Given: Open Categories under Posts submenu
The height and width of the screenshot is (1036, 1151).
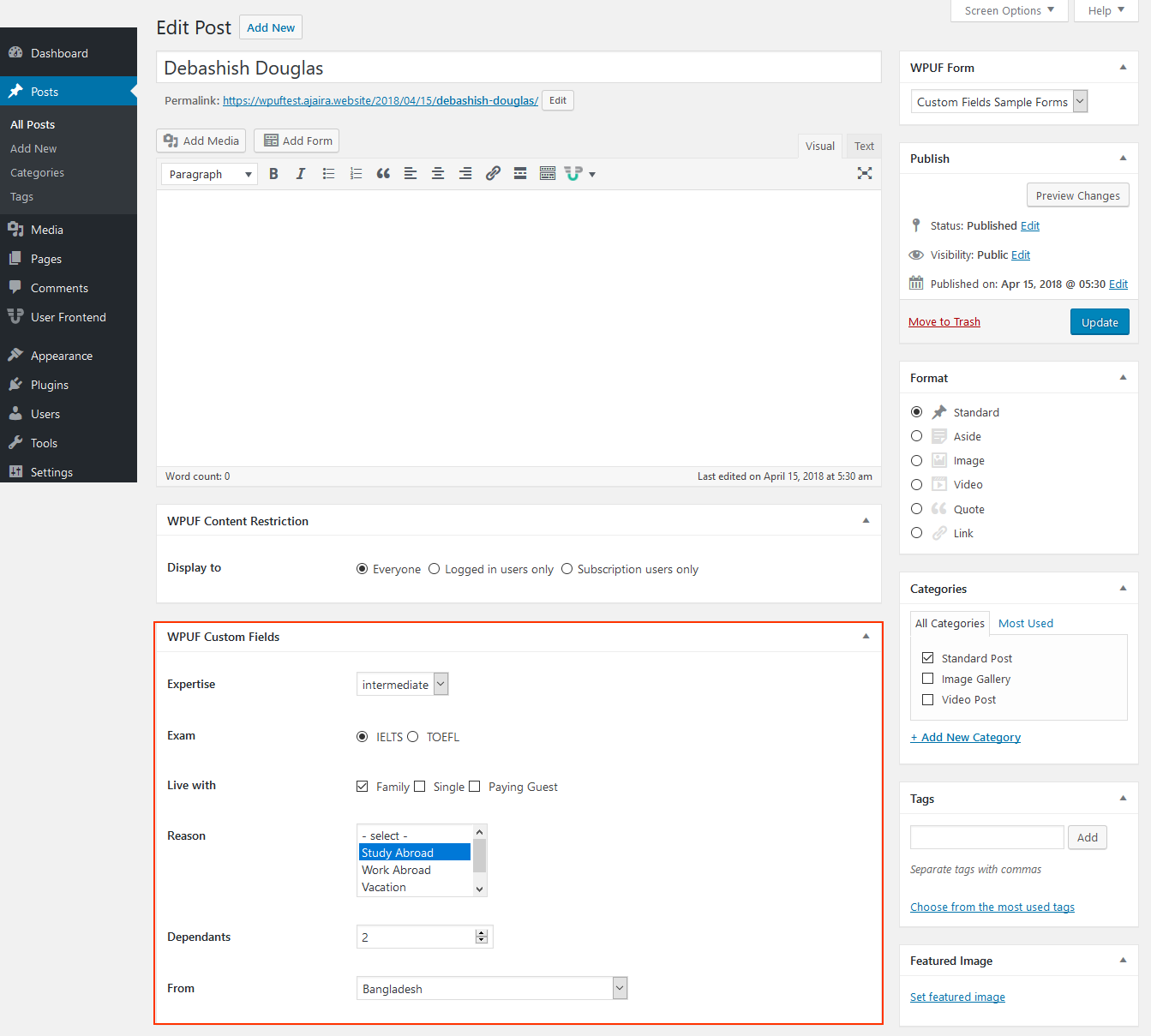Looking at the screenshot, I should [37, 172].
